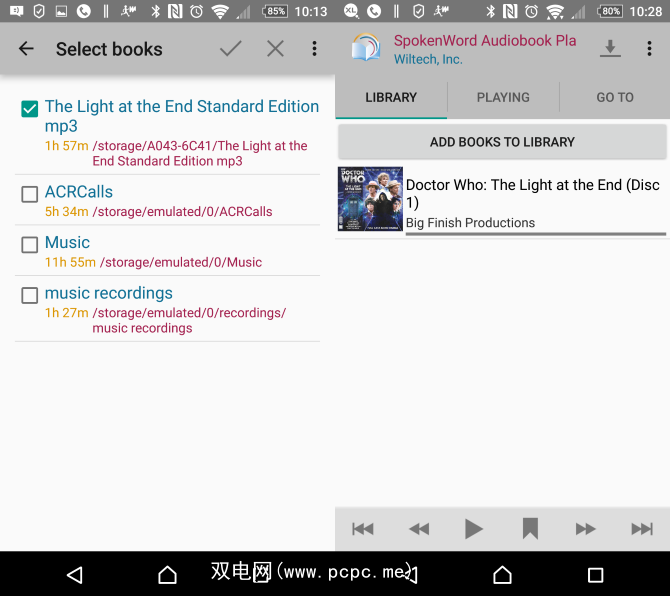Screen dimensions: 670x596
Task: Tap 85% battery indicator
Action: tap(275, 12)
